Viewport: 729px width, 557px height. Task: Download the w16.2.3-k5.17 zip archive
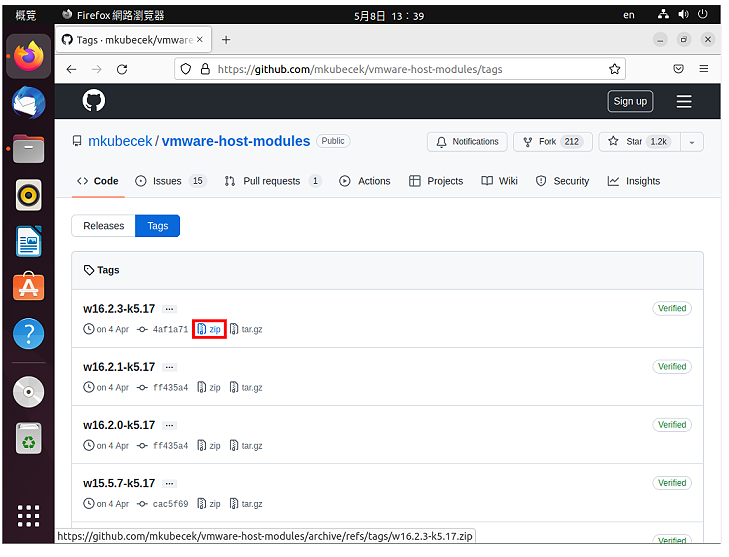[209, 329]
